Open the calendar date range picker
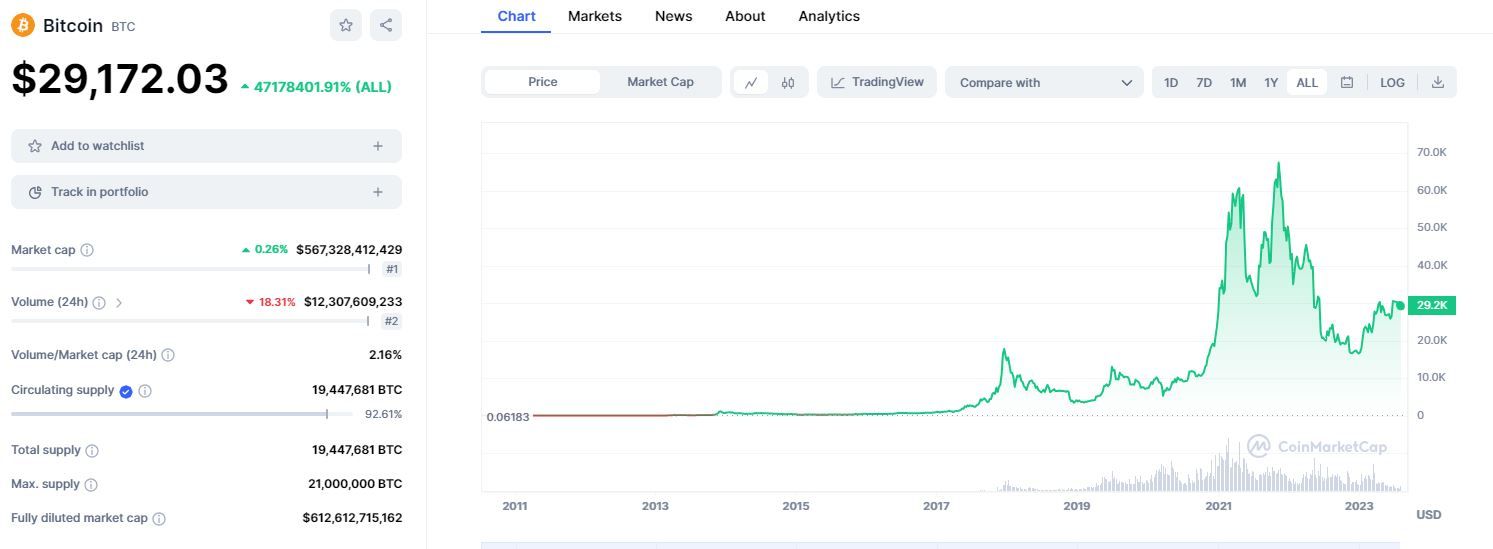 tap(1347, 82)
